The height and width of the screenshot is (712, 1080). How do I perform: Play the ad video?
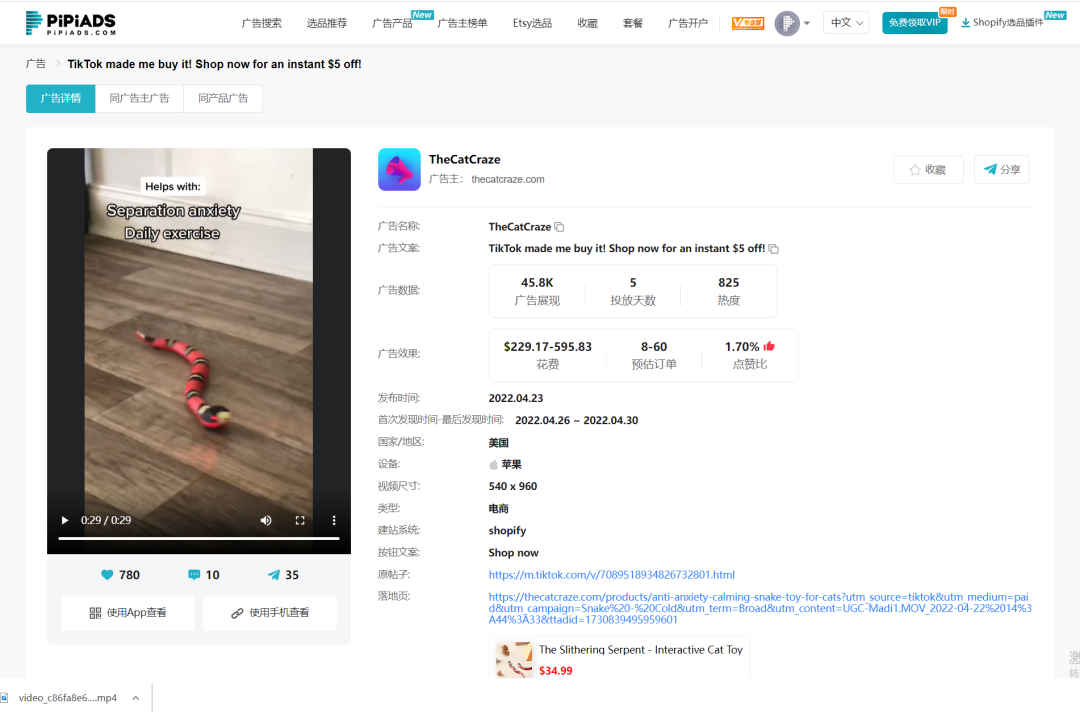tap(65, 521)
